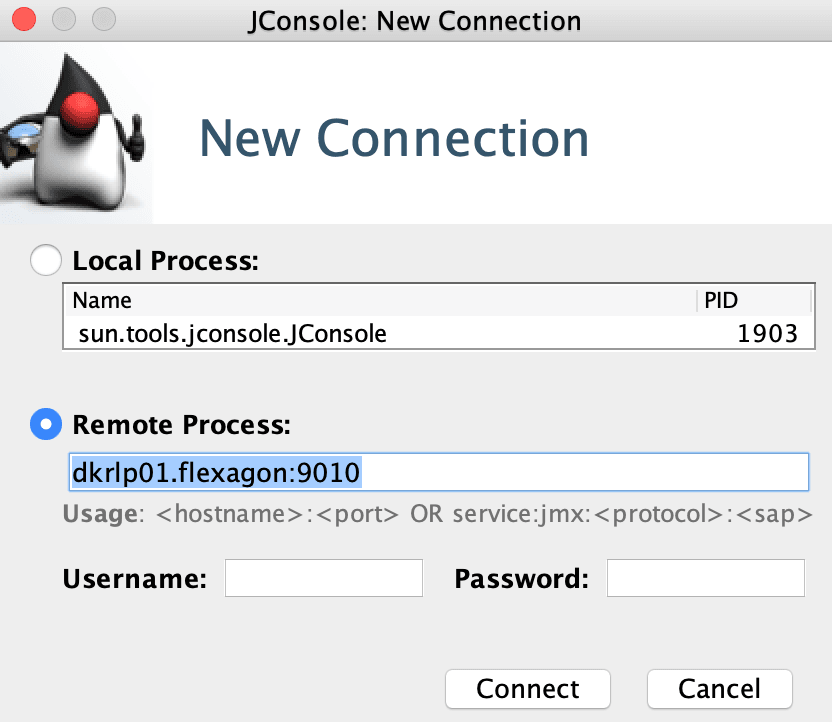
Task: Select the Remote Process radio button
Action: [x=46, y=424]
